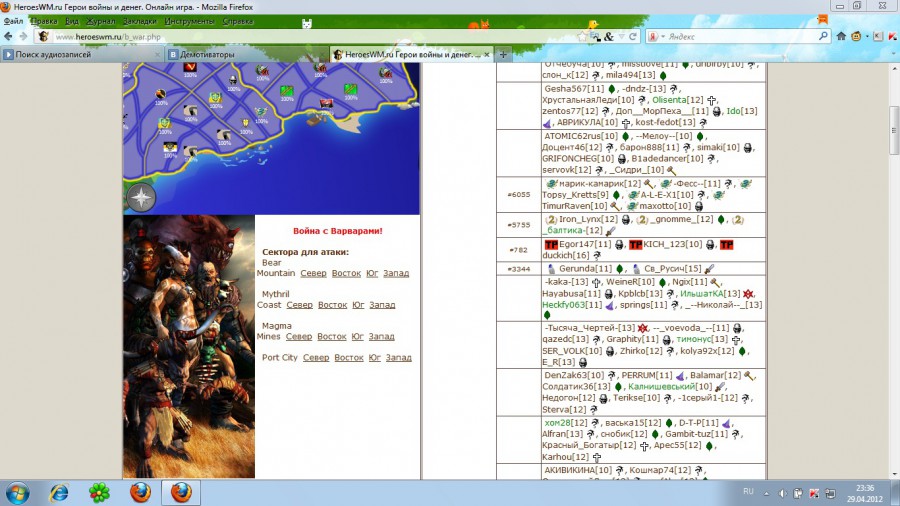Switch to Поиск аудиозаписей tab
The width and height of the screenshot is (900, 506).
(x=82, y=55)
